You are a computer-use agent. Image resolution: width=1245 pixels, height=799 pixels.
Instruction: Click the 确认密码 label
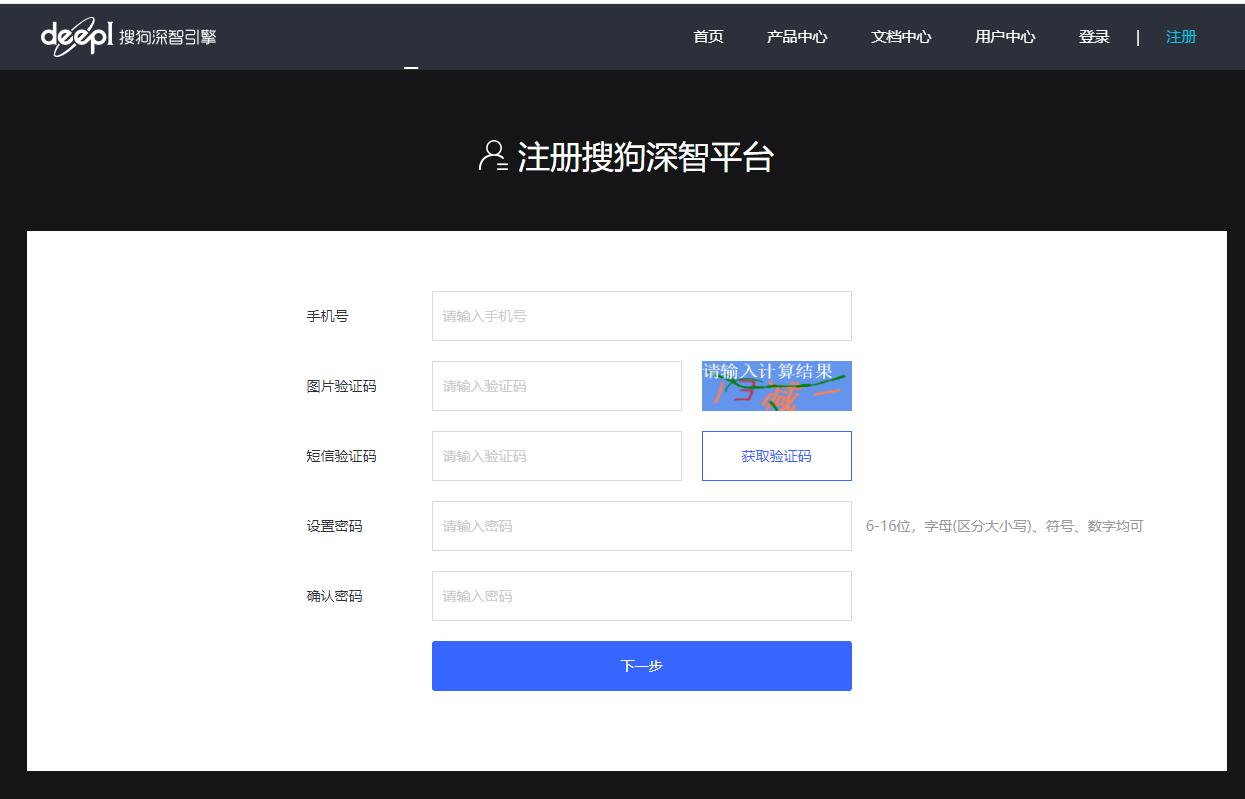(334, 596)
